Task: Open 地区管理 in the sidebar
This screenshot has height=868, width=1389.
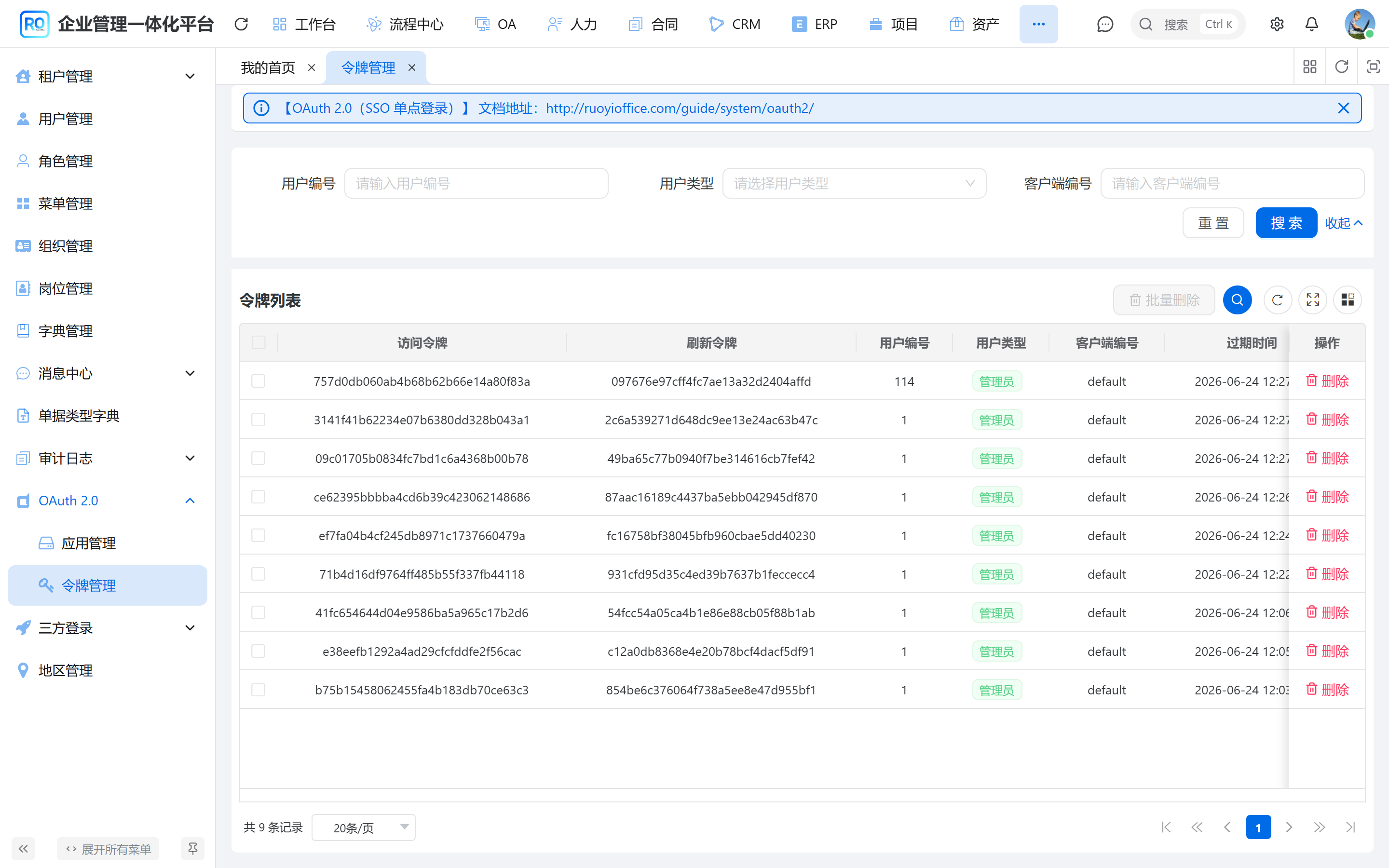Action: pyautogui.click(x=108, y=670)
